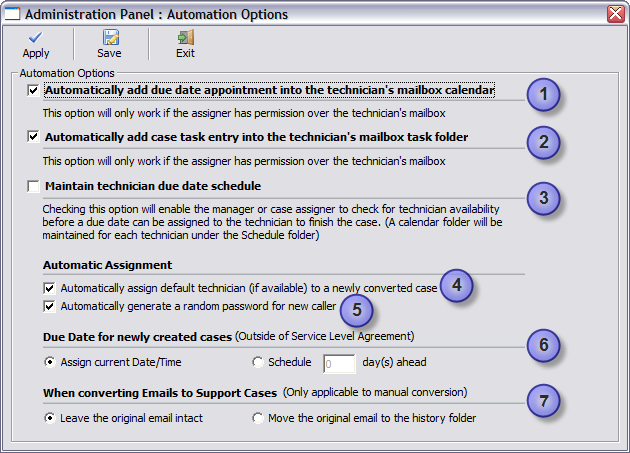Click the Save label in toolbar
This screenshot has width=630, height=453.
pyautogui.click(x=109, y=53)
